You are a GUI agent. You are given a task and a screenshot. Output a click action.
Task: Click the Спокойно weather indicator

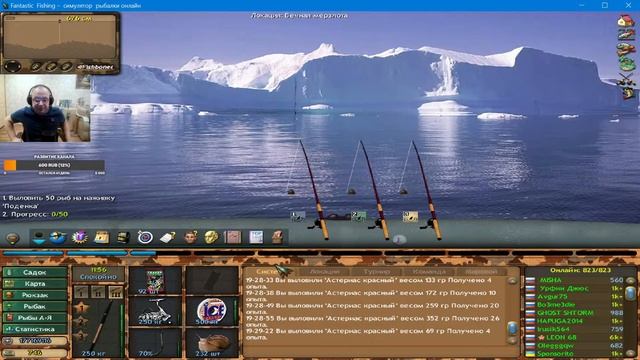pyautogui.click(x=98, y=277)
